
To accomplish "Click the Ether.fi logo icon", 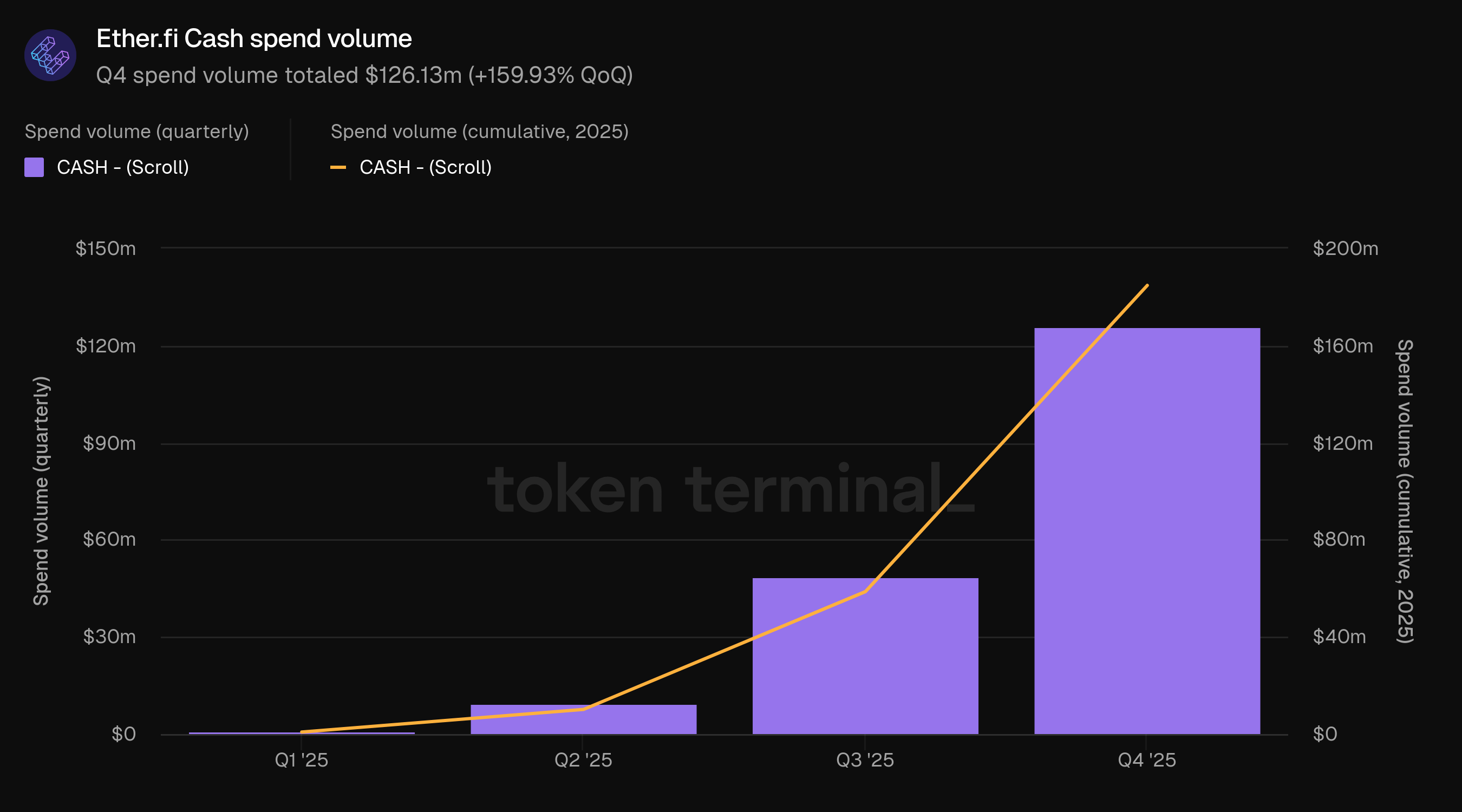I will click(x=50, y=55).
